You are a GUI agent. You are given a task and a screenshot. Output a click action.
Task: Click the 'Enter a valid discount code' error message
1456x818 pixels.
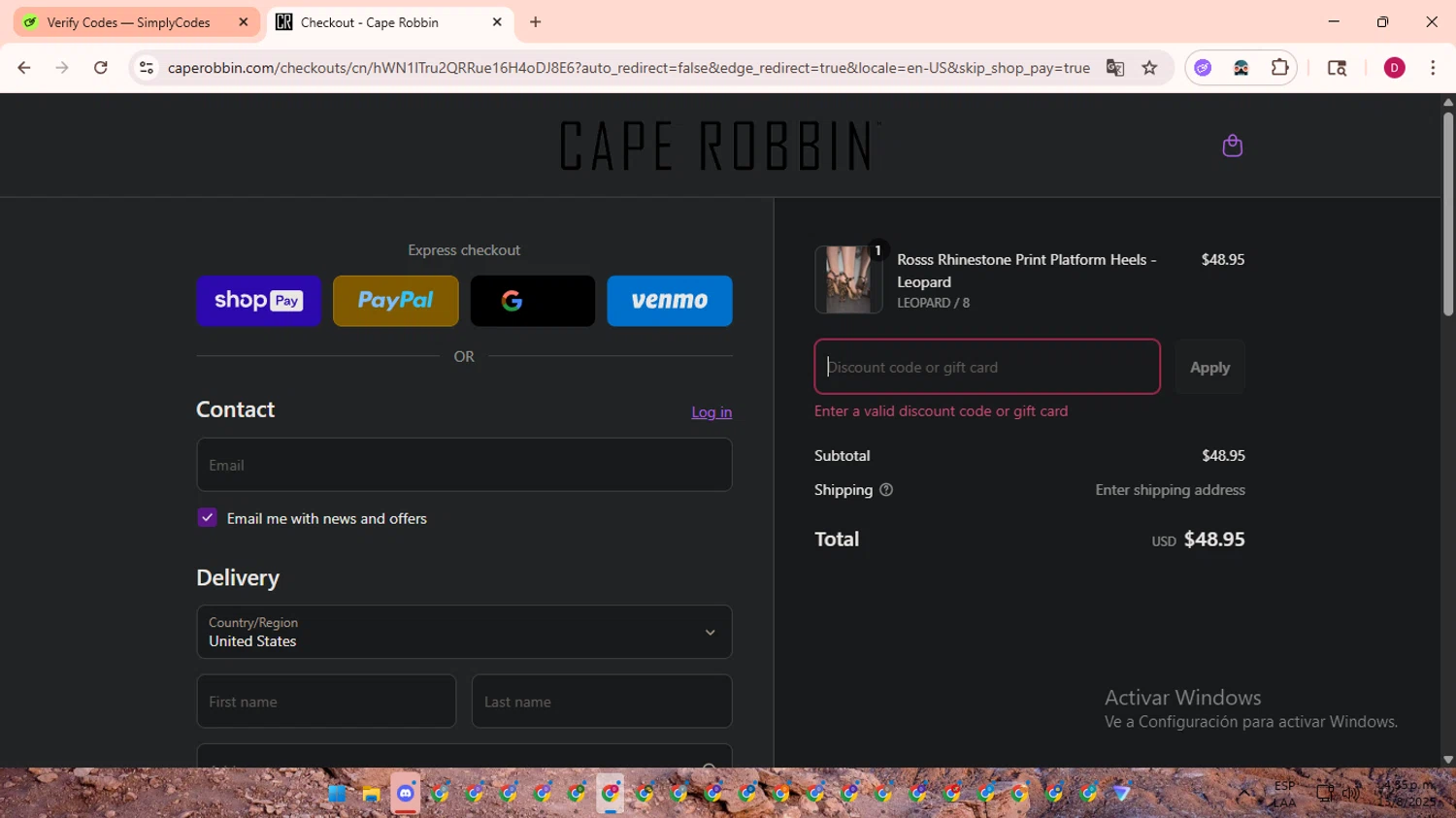pyautogui.click(x=941, y=411)
